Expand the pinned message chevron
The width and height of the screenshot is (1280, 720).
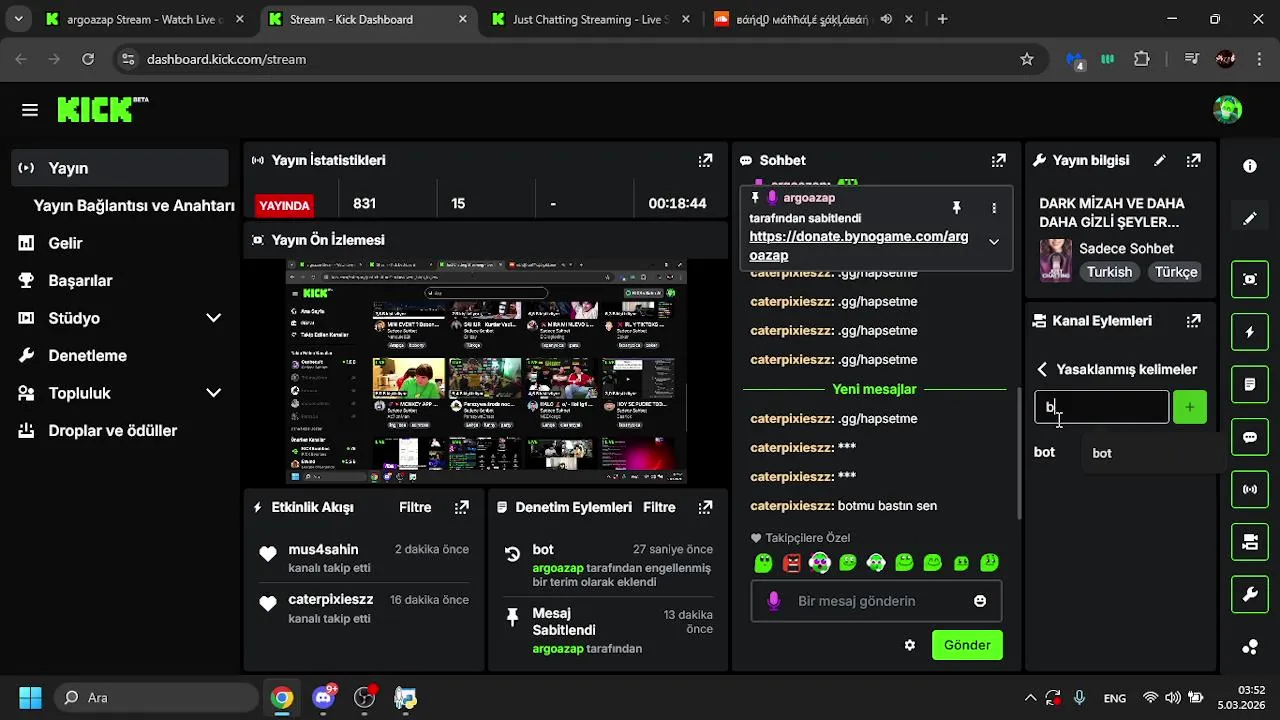(x=994, y=242)
